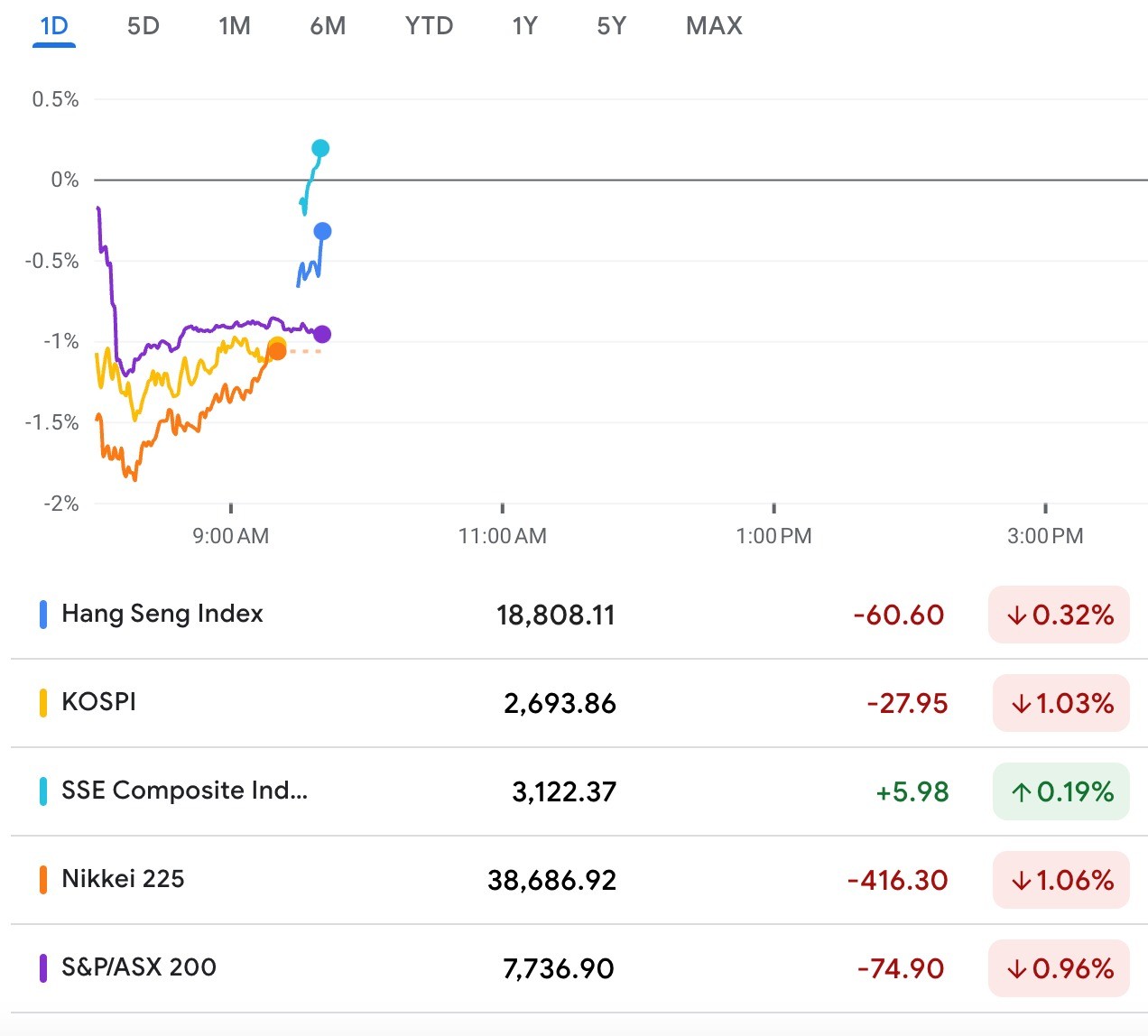Viewport: 1148px width, 1036px height.
Task: Click the orange Nikkei 225 color marker
Action: (x=42, y=880)
